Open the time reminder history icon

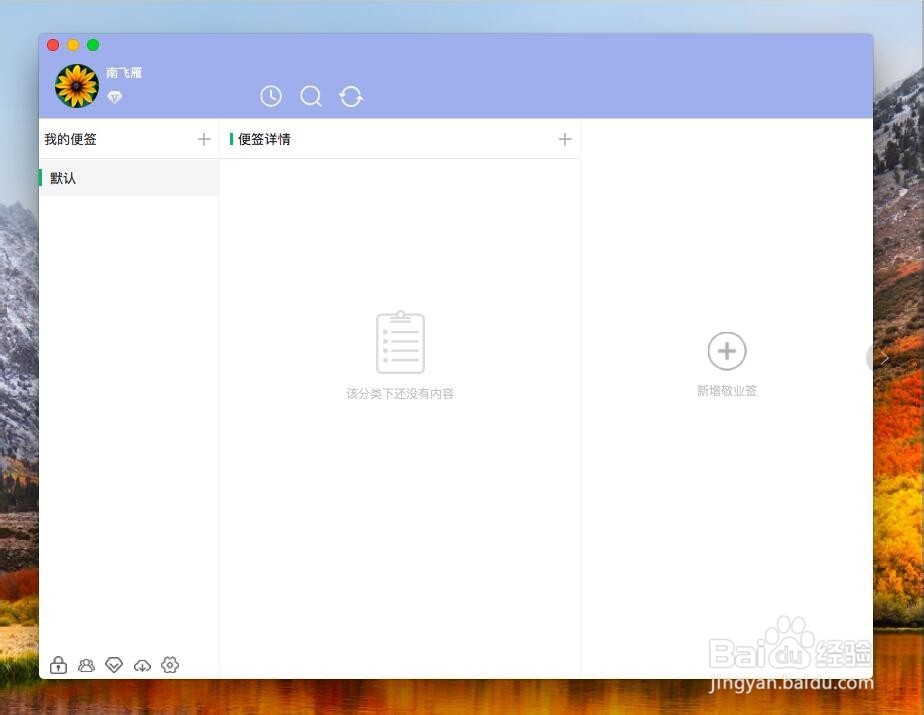pyautogui.click(x=270, y=96)
